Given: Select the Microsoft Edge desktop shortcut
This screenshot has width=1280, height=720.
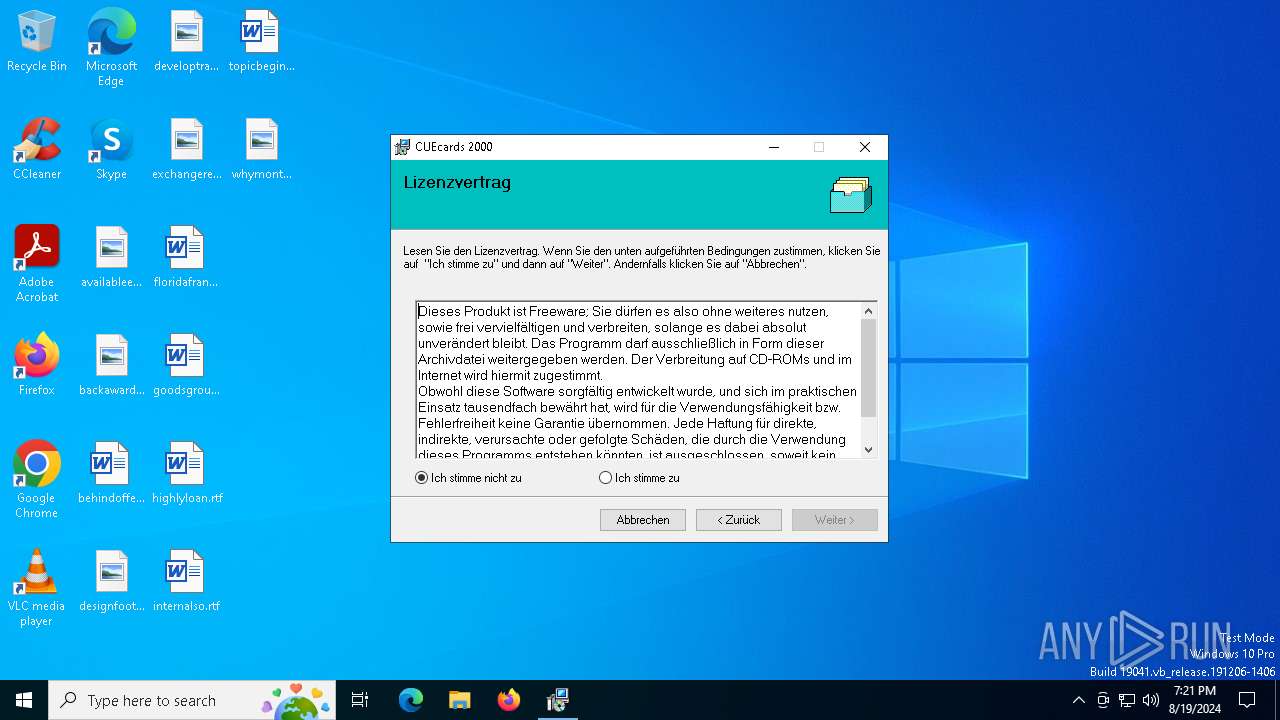Looking at the screenshot, I should (111, 48).
